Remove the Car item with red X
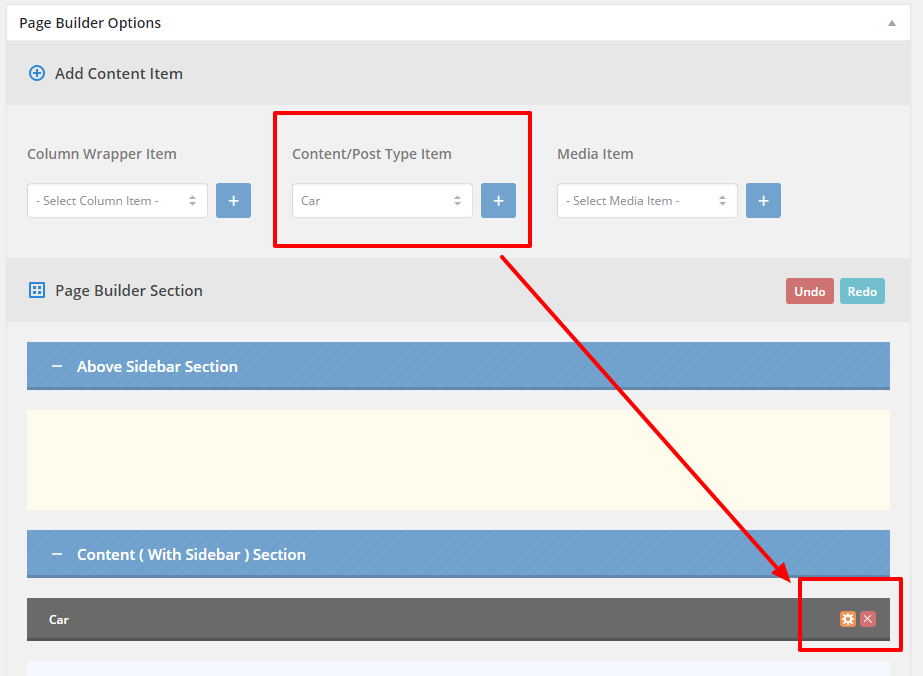923x676 pixels. click(868, 619)
